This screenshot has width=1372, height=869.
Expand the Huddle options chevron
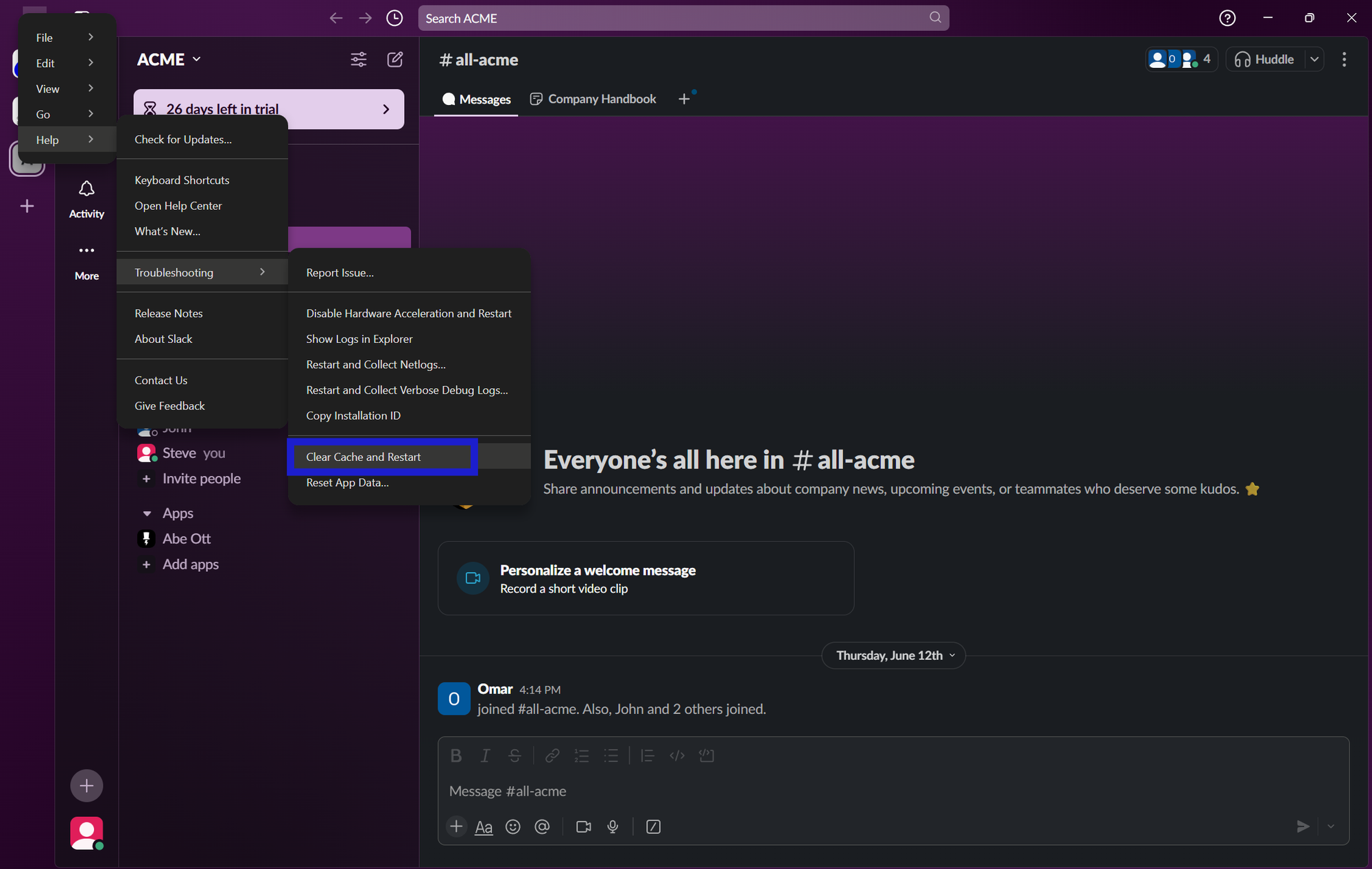(1315, 59)
